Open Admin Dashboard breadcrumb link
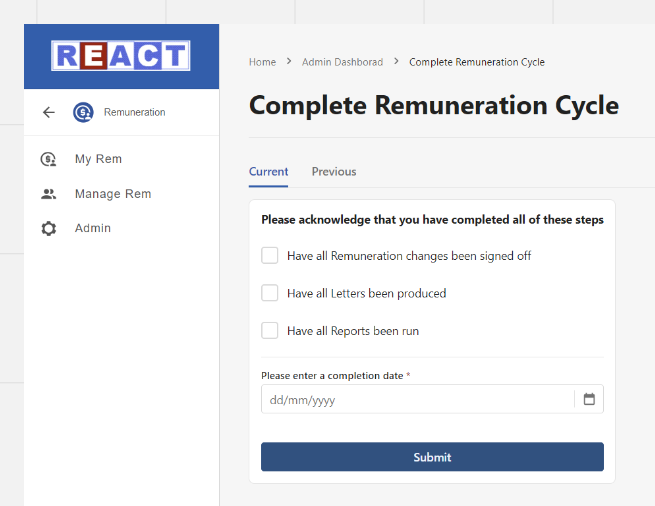This screenshot has height=506, width=655. click(342, 62)
